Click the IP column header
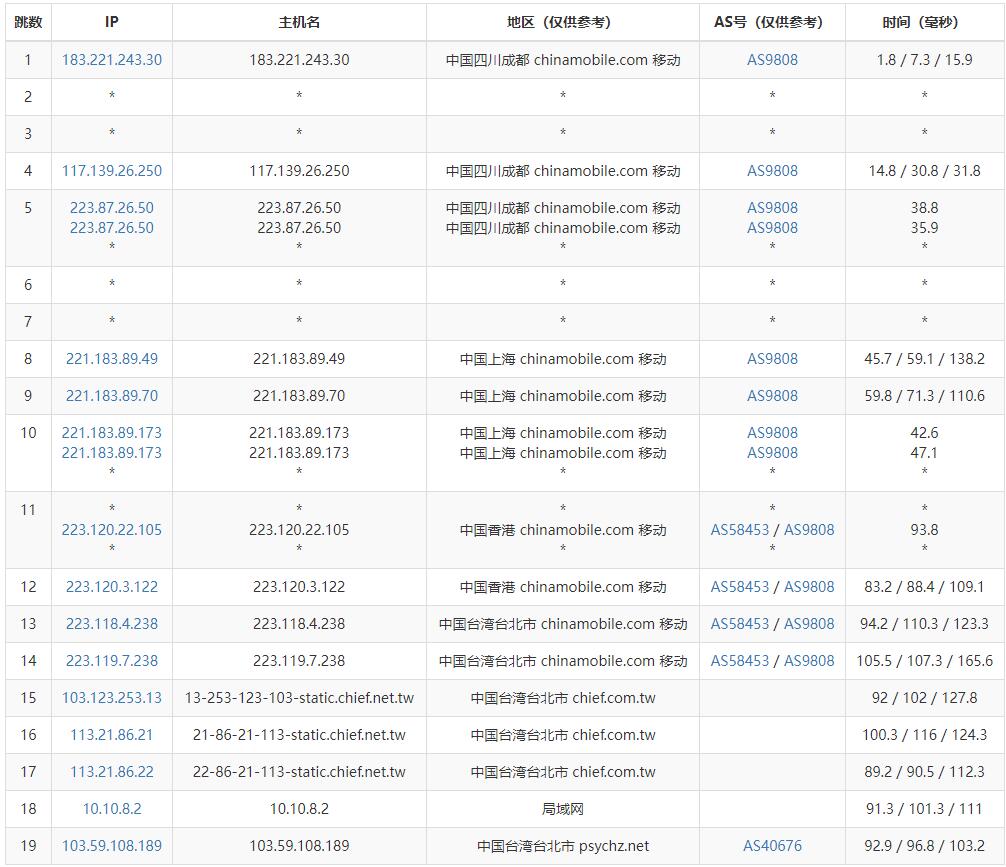Viewport: 1006px width, 867px height. [x=112, y=22]
